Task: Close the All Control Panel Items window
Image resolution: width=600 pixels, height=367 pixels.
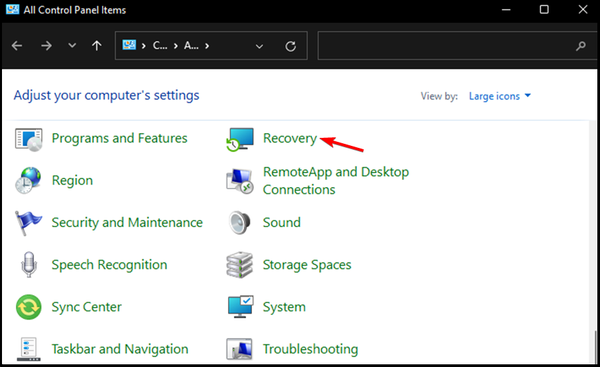Action: click(x=583, y=10)
